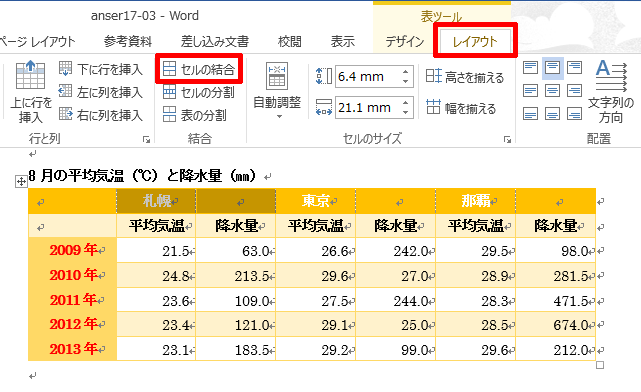
Task: Split cells using セルの分割
Action: 199,92
